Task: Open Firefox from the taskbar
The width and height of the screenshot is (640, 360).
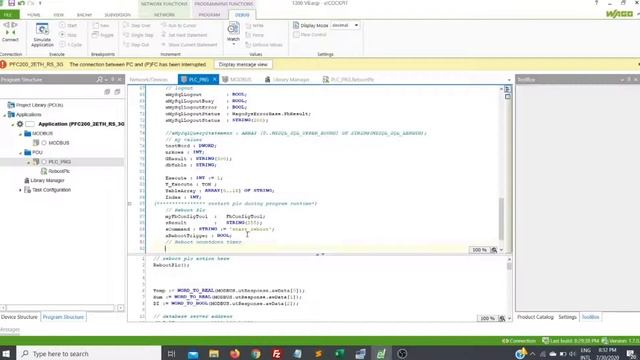Action: tap(235, 353)
